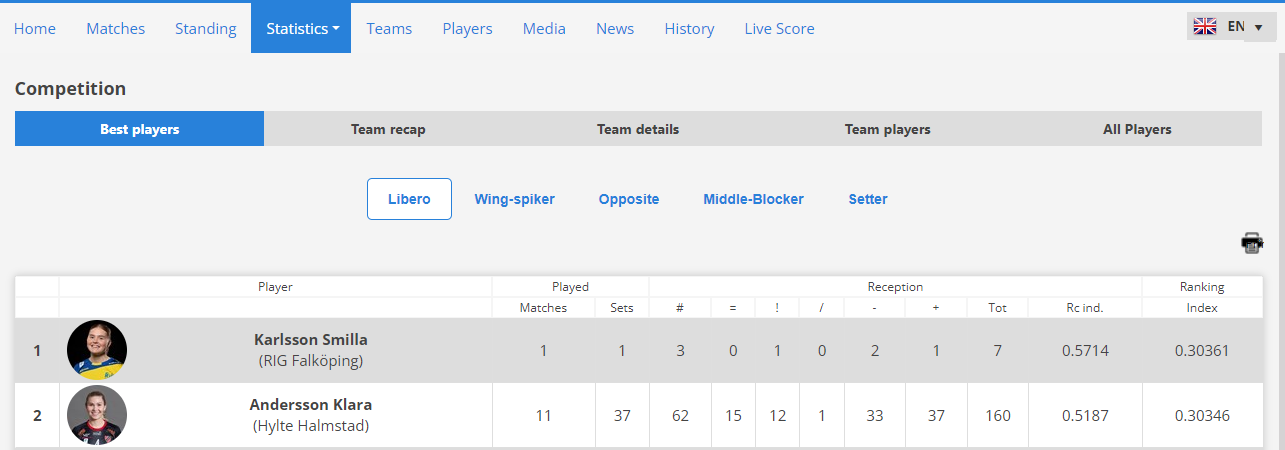1285x450 pixels.
Task: Open Karlsson Smilla's player photo
Action: 97,351
